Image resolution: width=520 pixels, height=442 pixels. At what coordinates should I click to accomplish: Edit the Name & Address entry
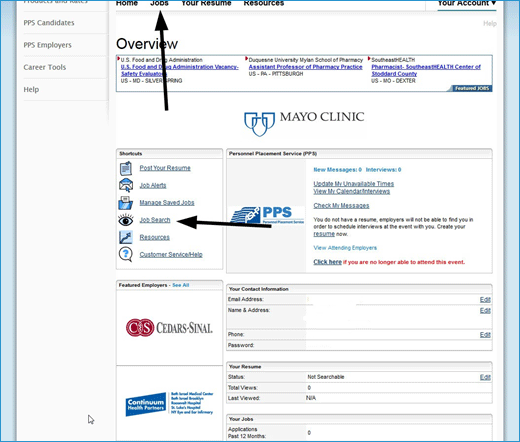(x=485, y=310)
